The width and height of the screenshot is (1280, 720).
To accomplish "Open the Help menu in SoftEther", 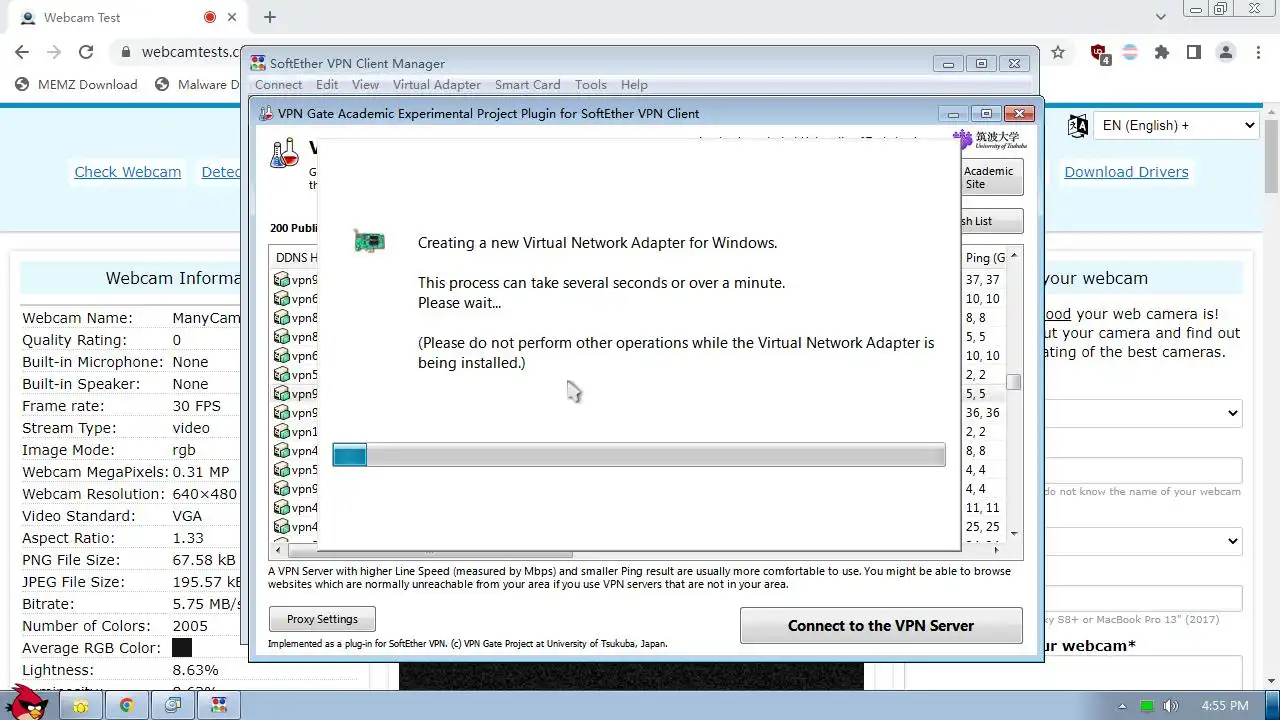I will click(634, 85).
